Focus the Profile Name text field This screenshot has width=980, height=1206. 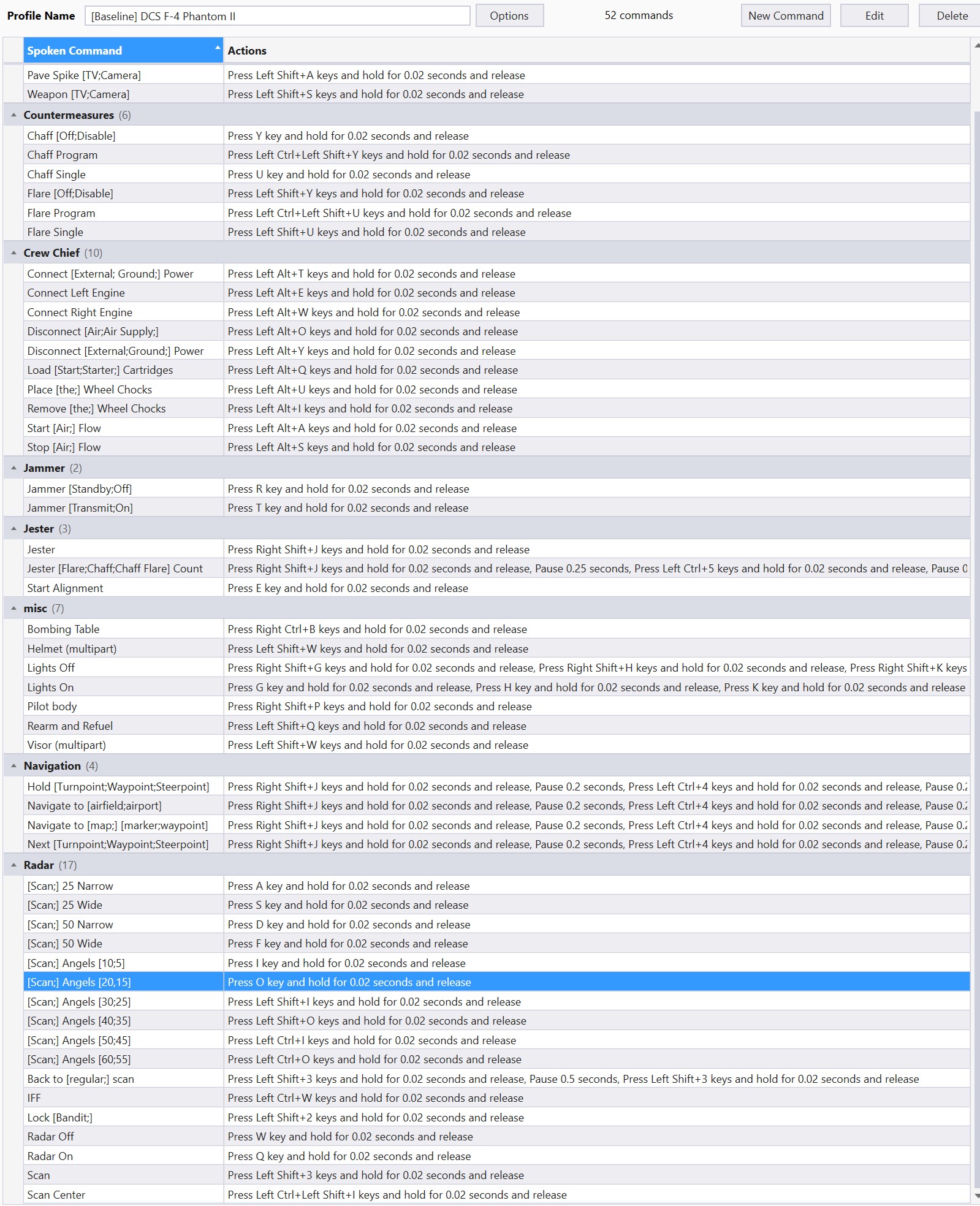coord(277,17)
